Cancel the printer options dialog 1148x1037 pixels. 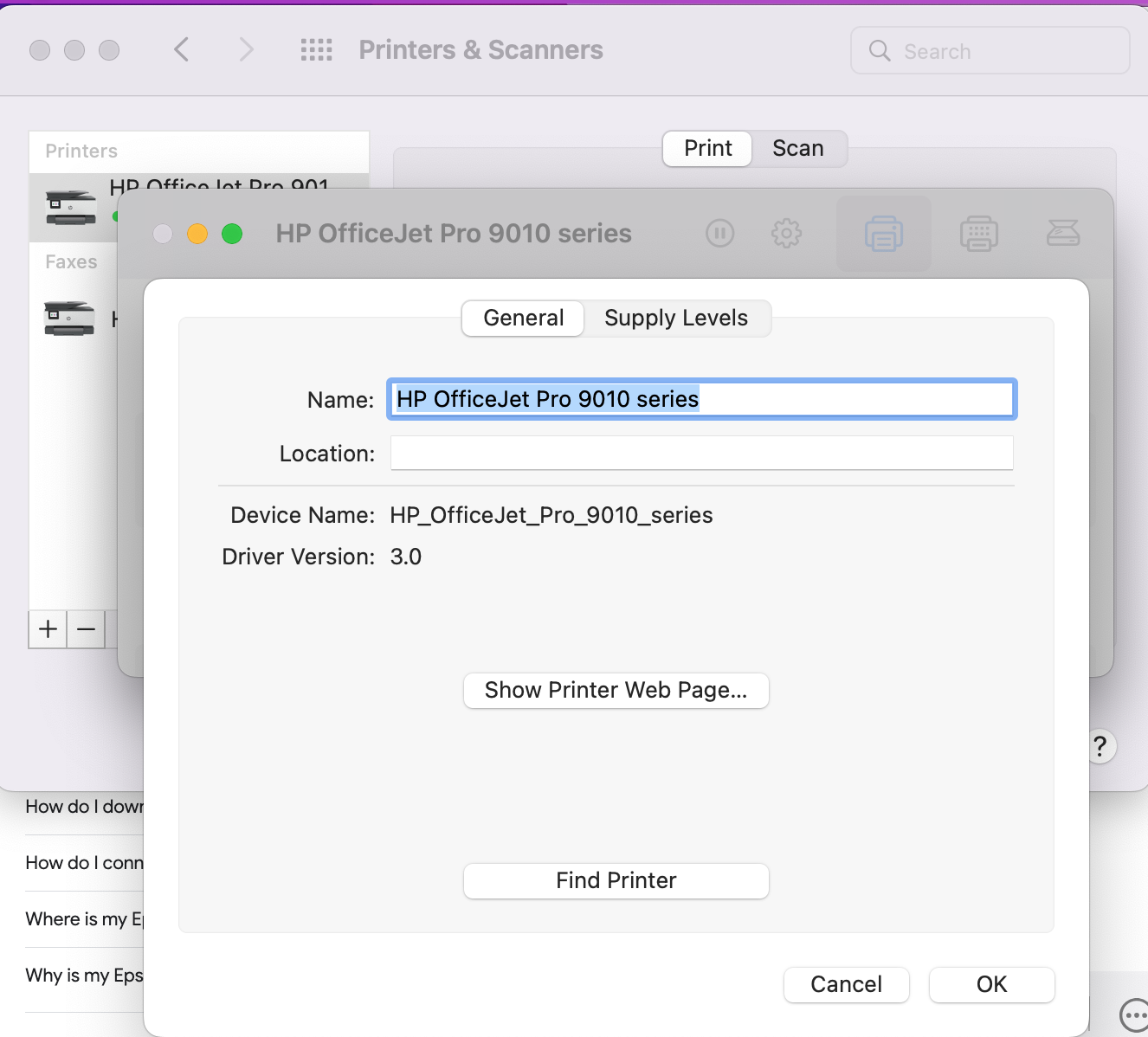pos(847,984)
